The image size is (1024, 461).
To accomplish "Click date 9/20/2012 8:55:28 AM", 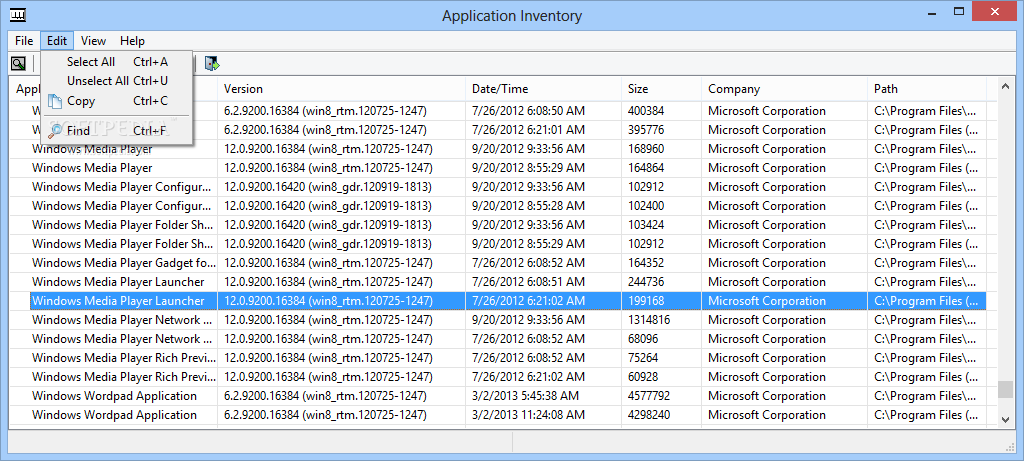I will click(x=528, y=206).
